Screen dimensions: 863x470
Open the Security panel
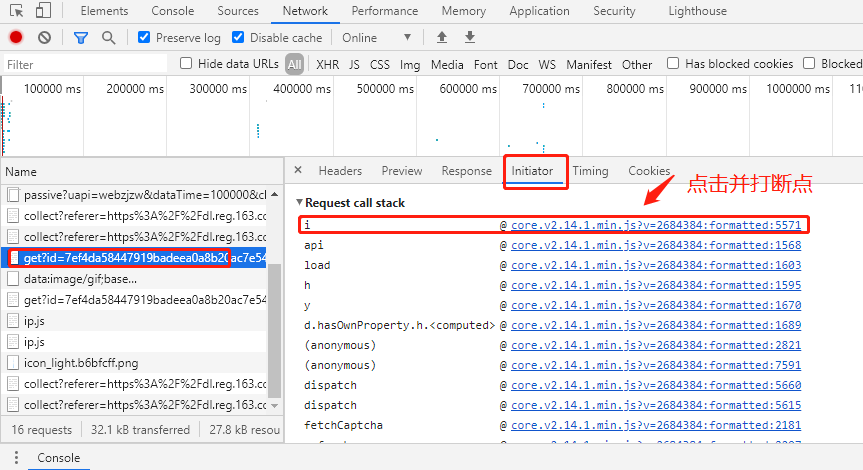(614, 11)
